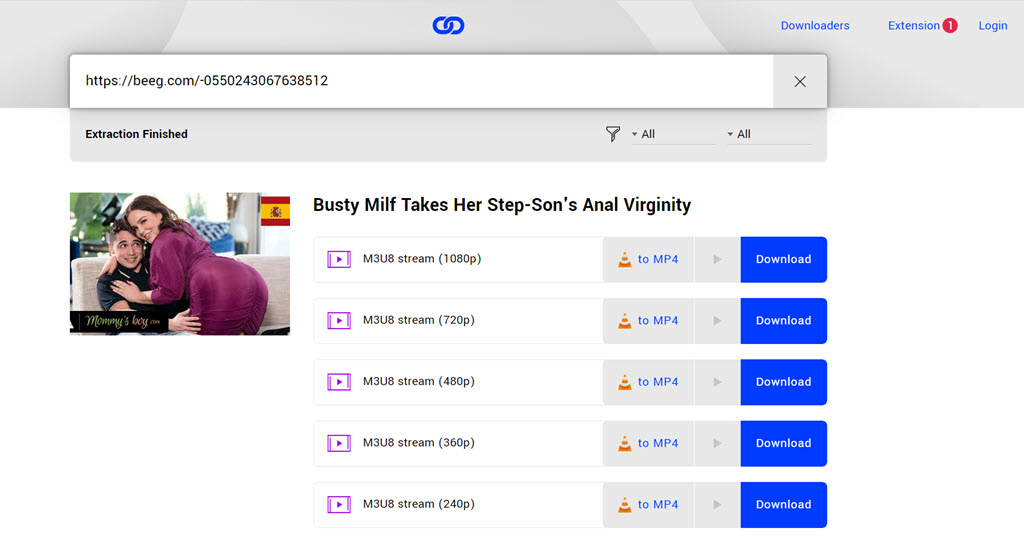Expand the second All filter dropdown
1024x539 pixels.
click(x=769, y=134)
